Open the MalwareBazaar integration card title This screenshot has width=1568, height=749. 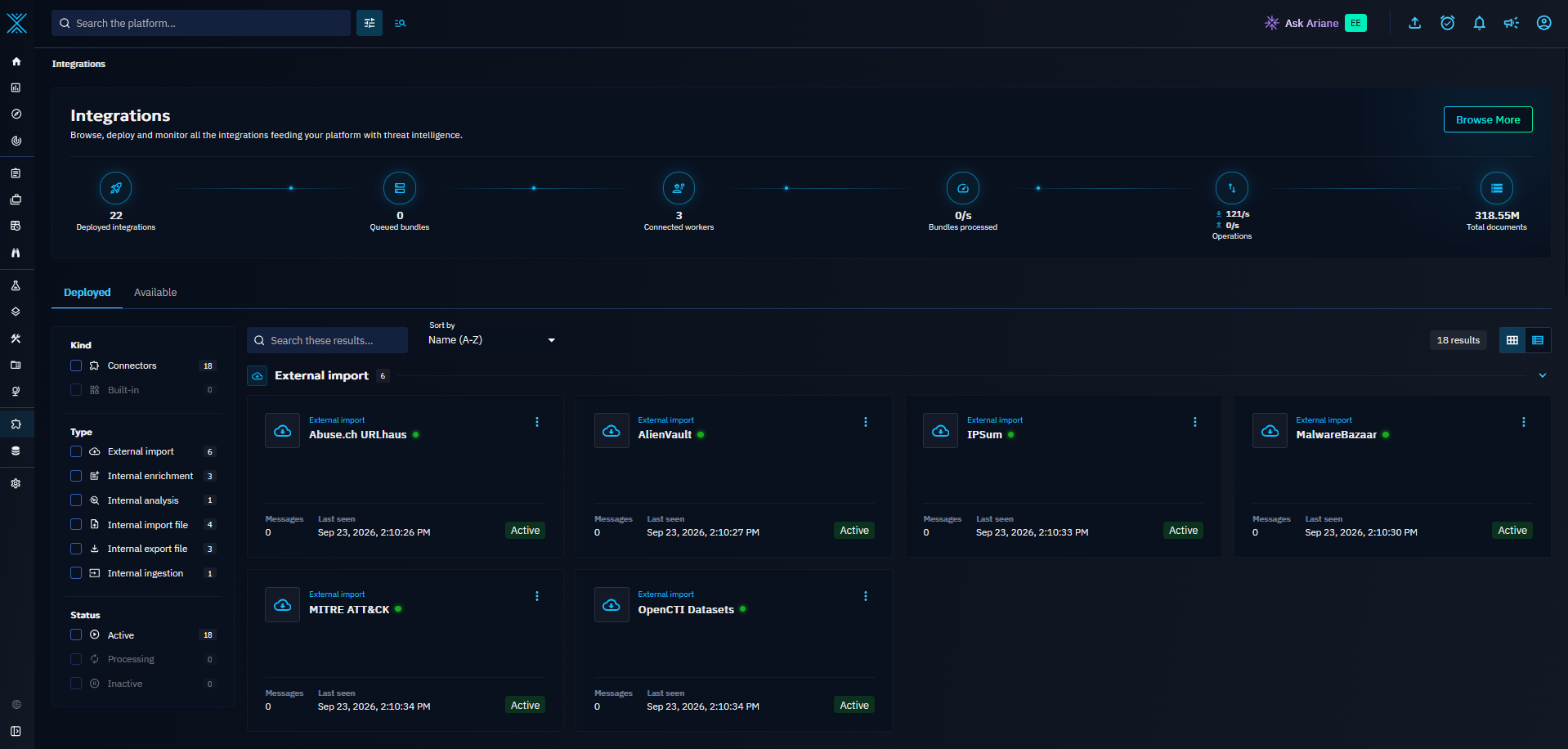[x=1337, y=435]
